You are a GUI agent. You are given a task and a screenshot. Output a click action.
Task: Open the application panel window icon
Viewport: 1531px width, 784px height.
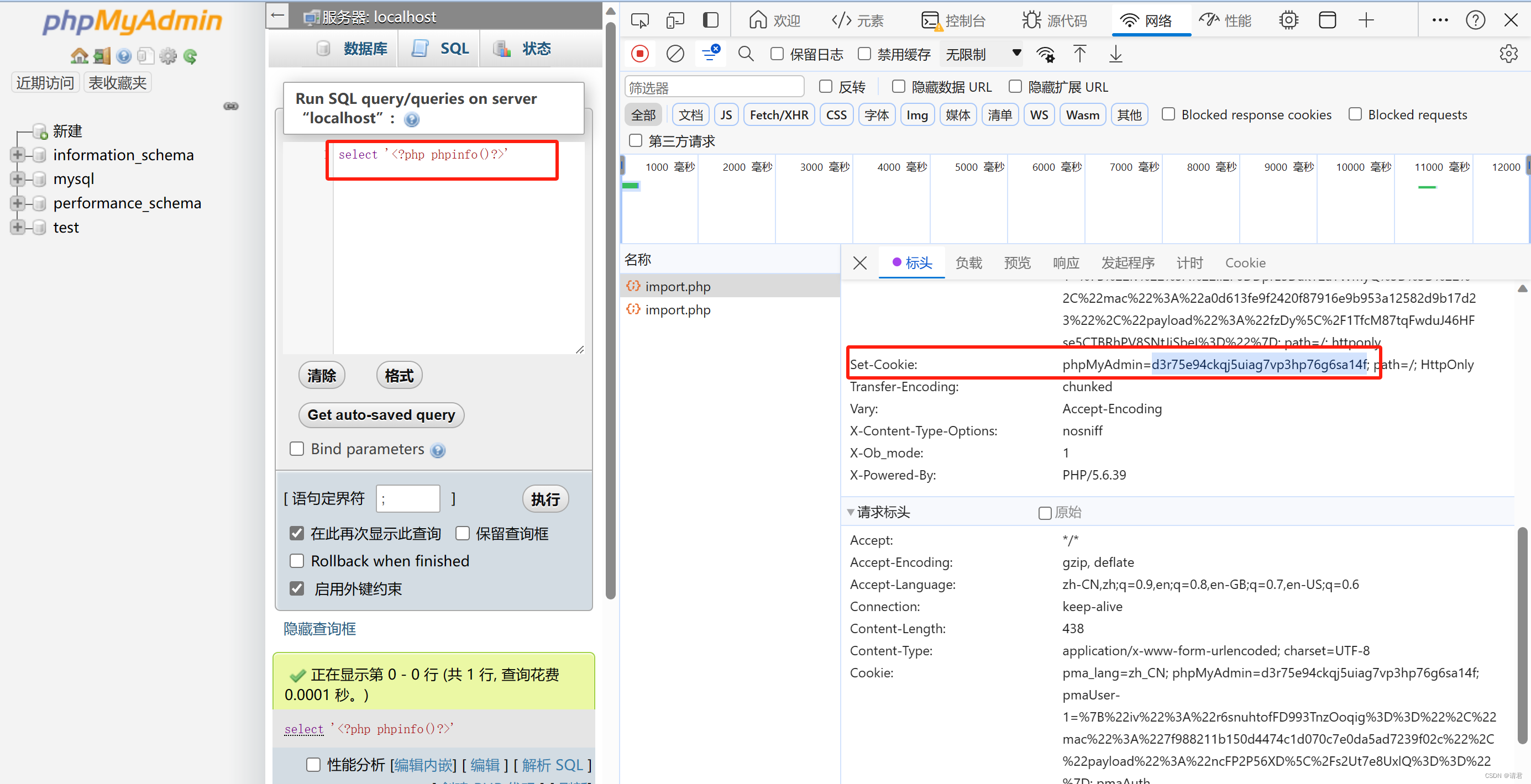pos(1327,21)
